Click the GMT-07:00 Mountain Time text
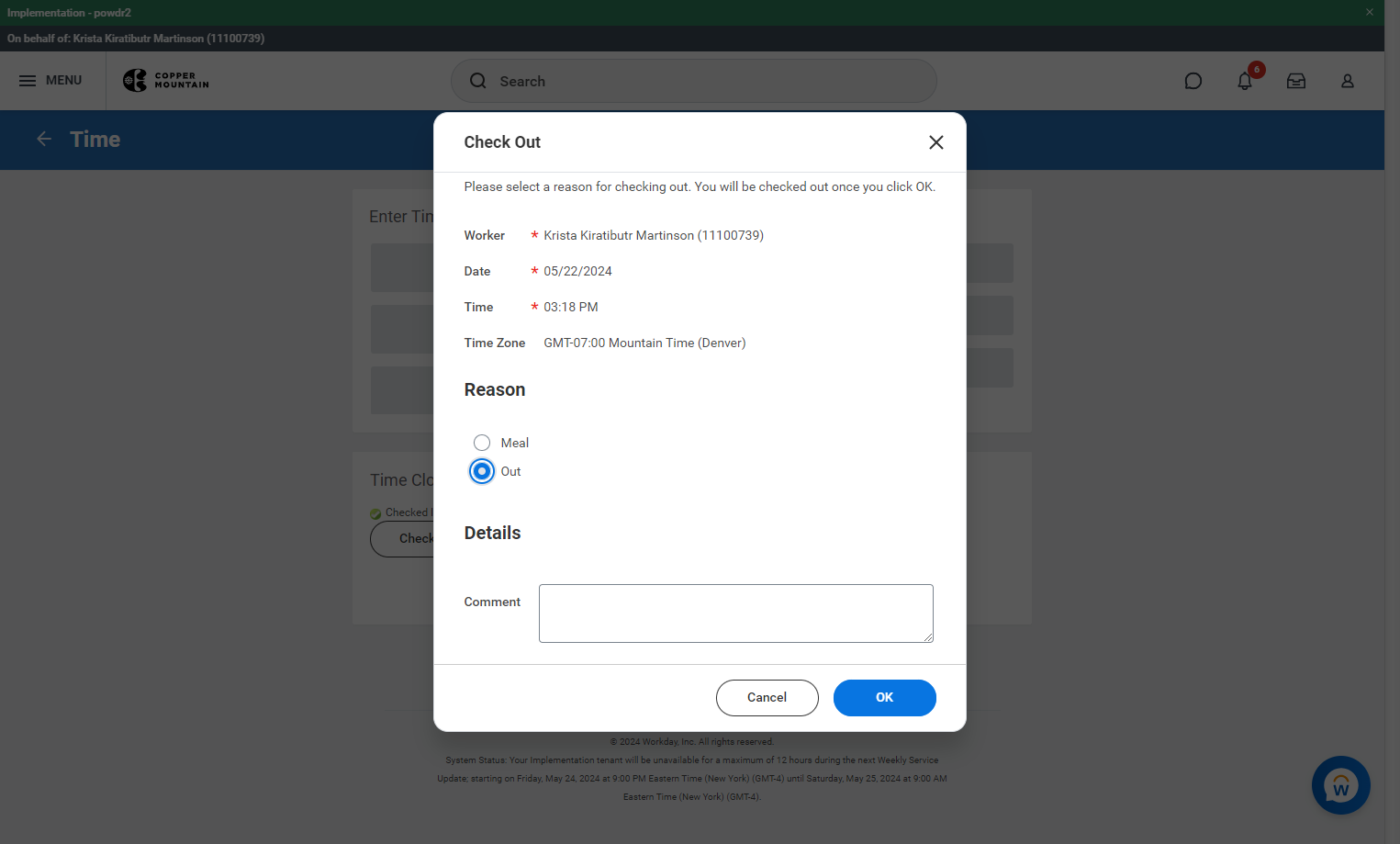 coord(644,343)
